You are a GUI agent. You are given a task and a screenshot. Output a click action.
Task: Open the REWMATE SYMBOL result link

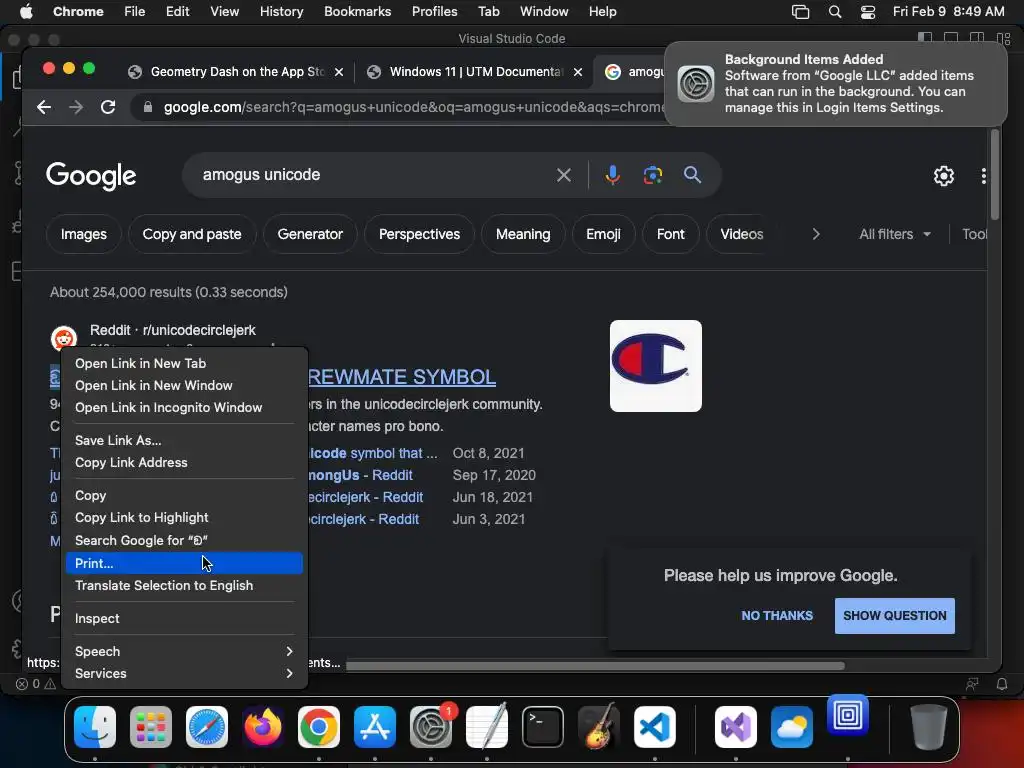click(401, 377)
